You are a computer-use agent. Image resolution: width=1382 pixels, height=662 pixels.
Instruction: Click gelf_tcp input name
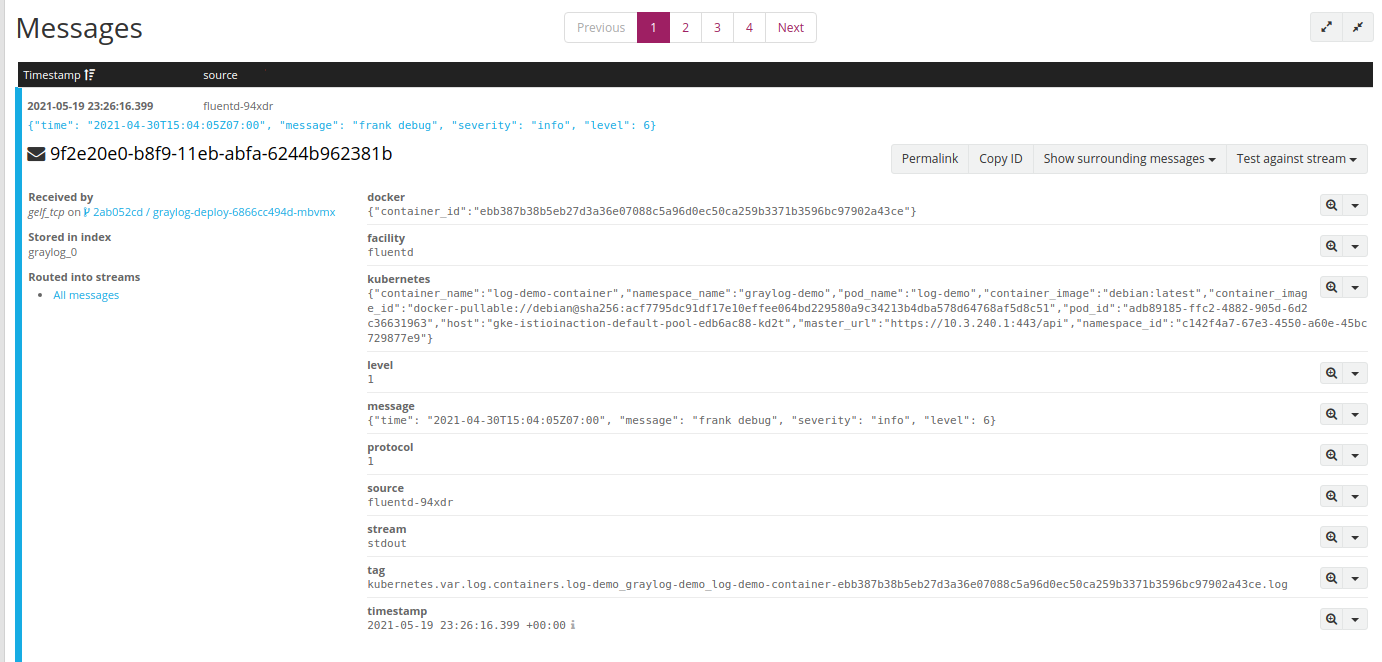coord(46,212)
